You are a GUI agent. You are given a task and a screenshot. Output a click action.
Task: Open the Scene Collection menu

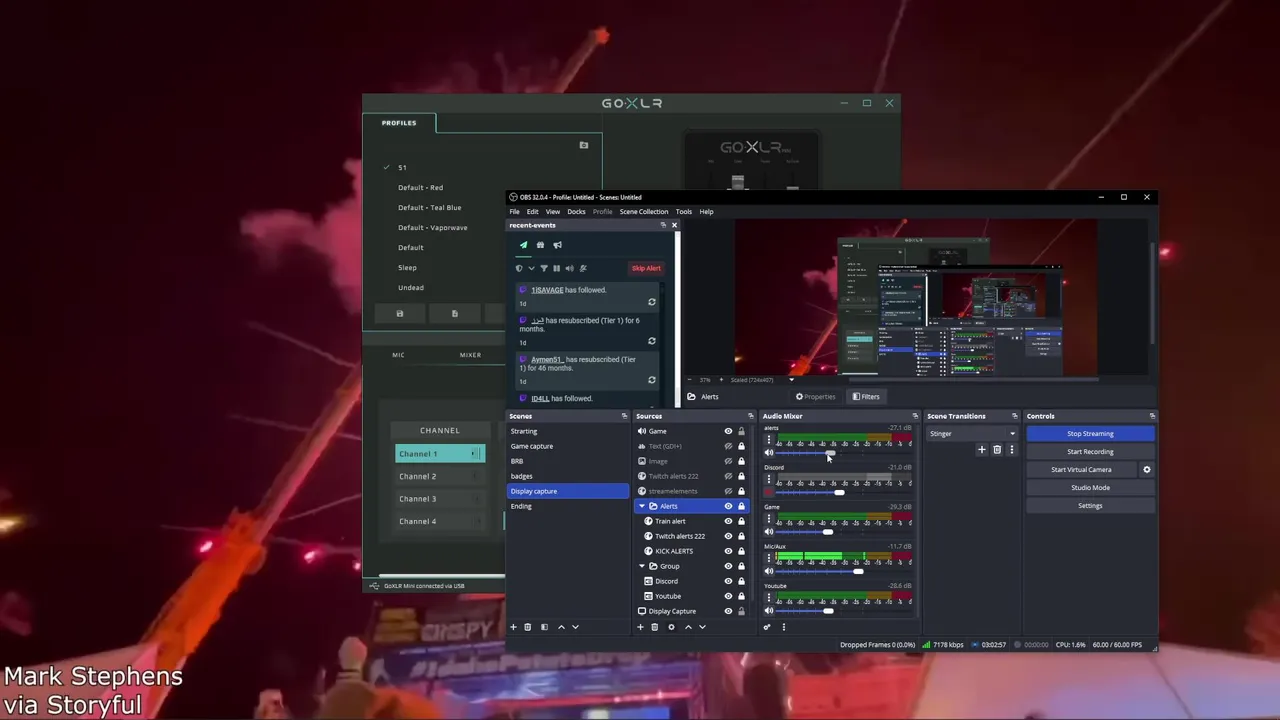click(x=644, y=212)
